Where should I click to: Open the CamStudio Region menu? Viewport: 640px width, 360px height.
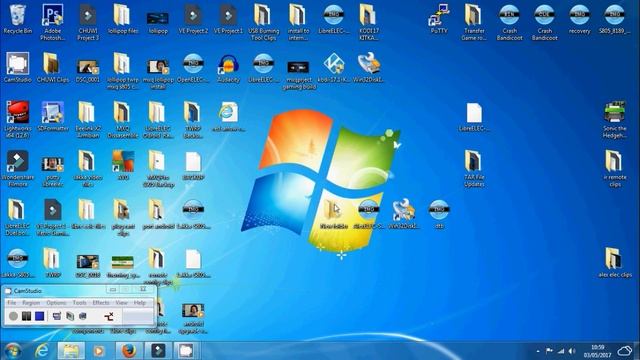click(x=31, y=303)
